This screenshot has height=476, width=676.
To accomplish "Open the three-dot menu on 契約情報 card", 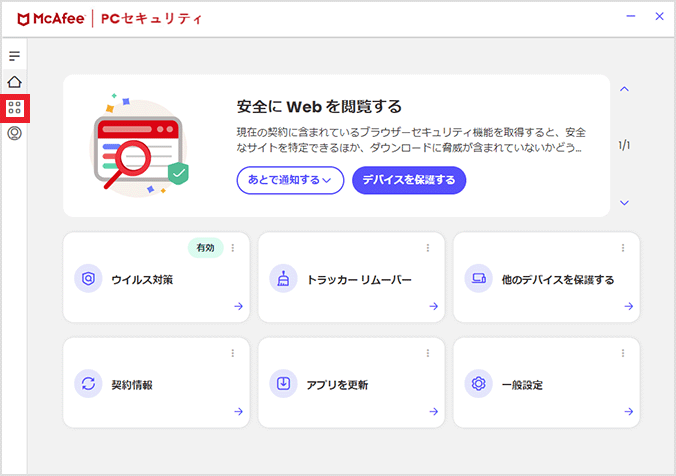I will tap(233, 353).
